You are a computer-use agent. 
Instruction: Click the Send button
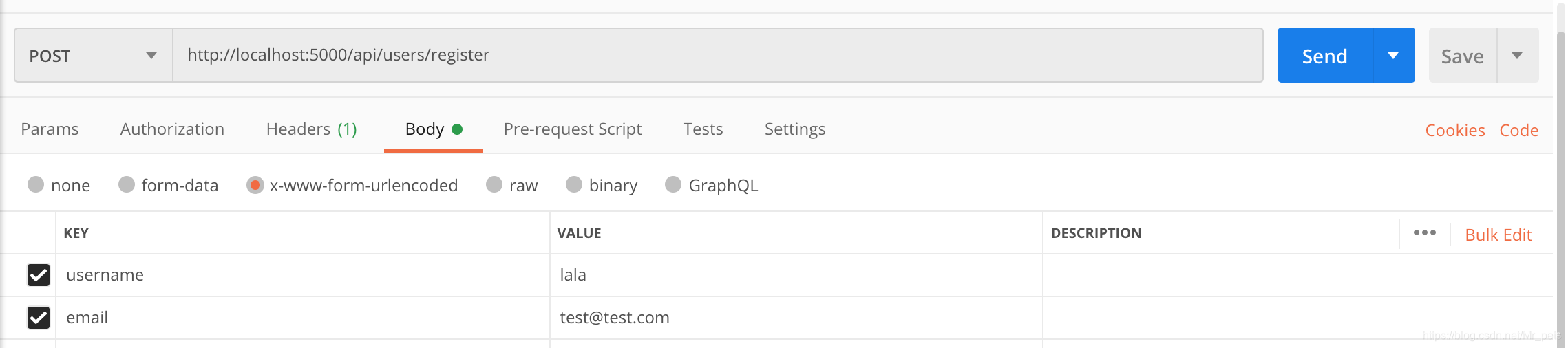pos(1324,56)
